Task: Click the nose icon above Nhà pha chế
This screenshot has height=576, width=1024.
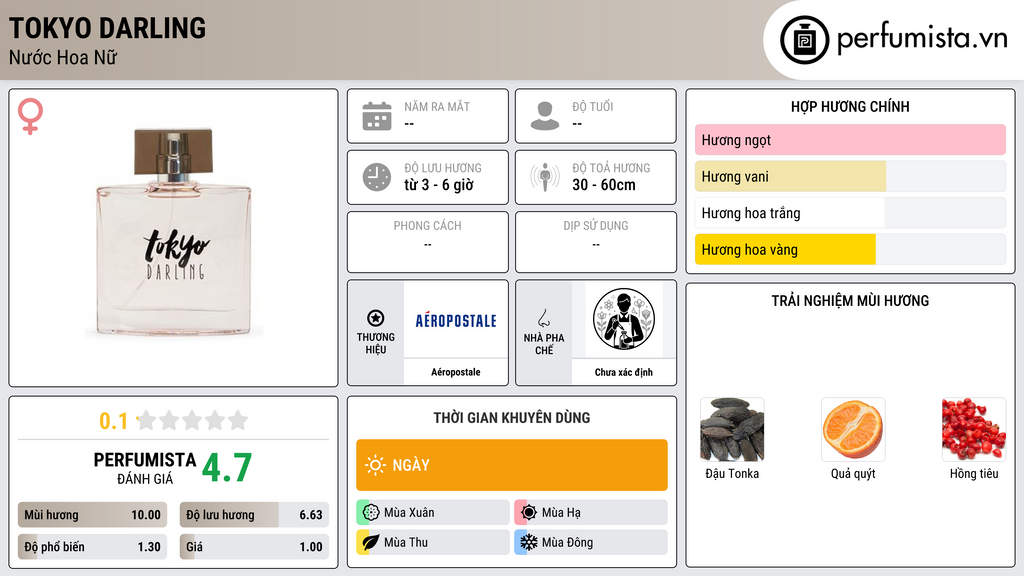Action: (543, 318)
